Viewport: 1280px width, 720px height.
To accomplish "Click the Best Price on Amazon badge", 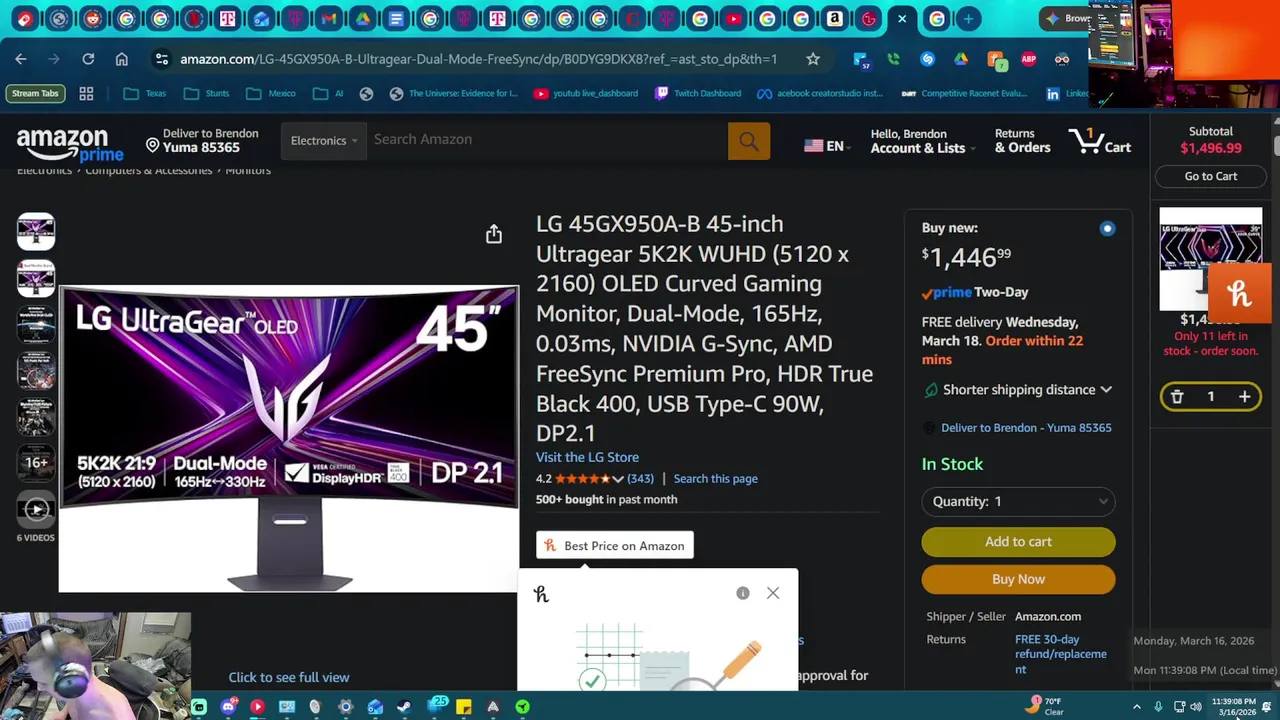I will pos(615,546).
